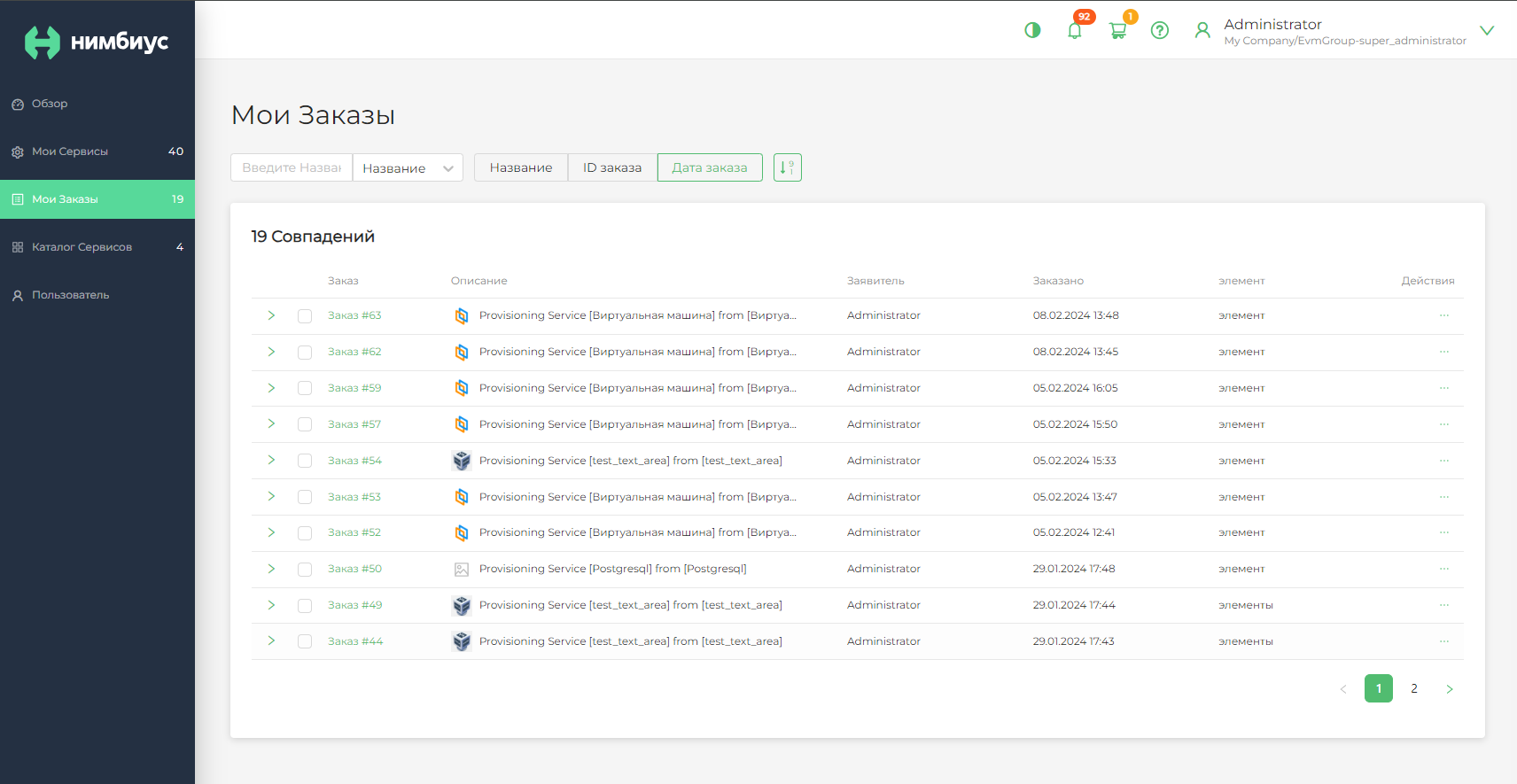Image resolution: width=1517 pixels, height=784 pixels.
Task: Click the service icon in Заказ #57 row
Action: coord(462,424)
